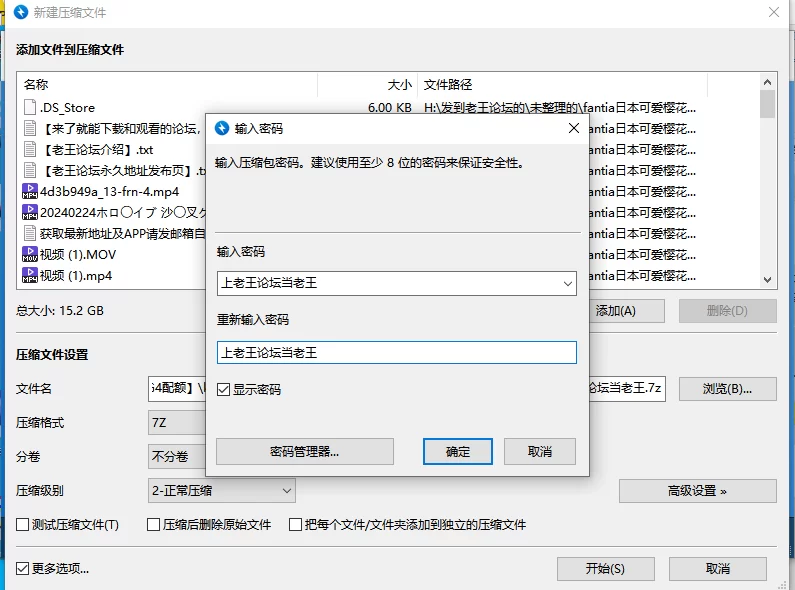Open the 压缩级别 dropdown showing 2-正常压缩
Viewport: 795px width, 590px height.
pos(285,490)
